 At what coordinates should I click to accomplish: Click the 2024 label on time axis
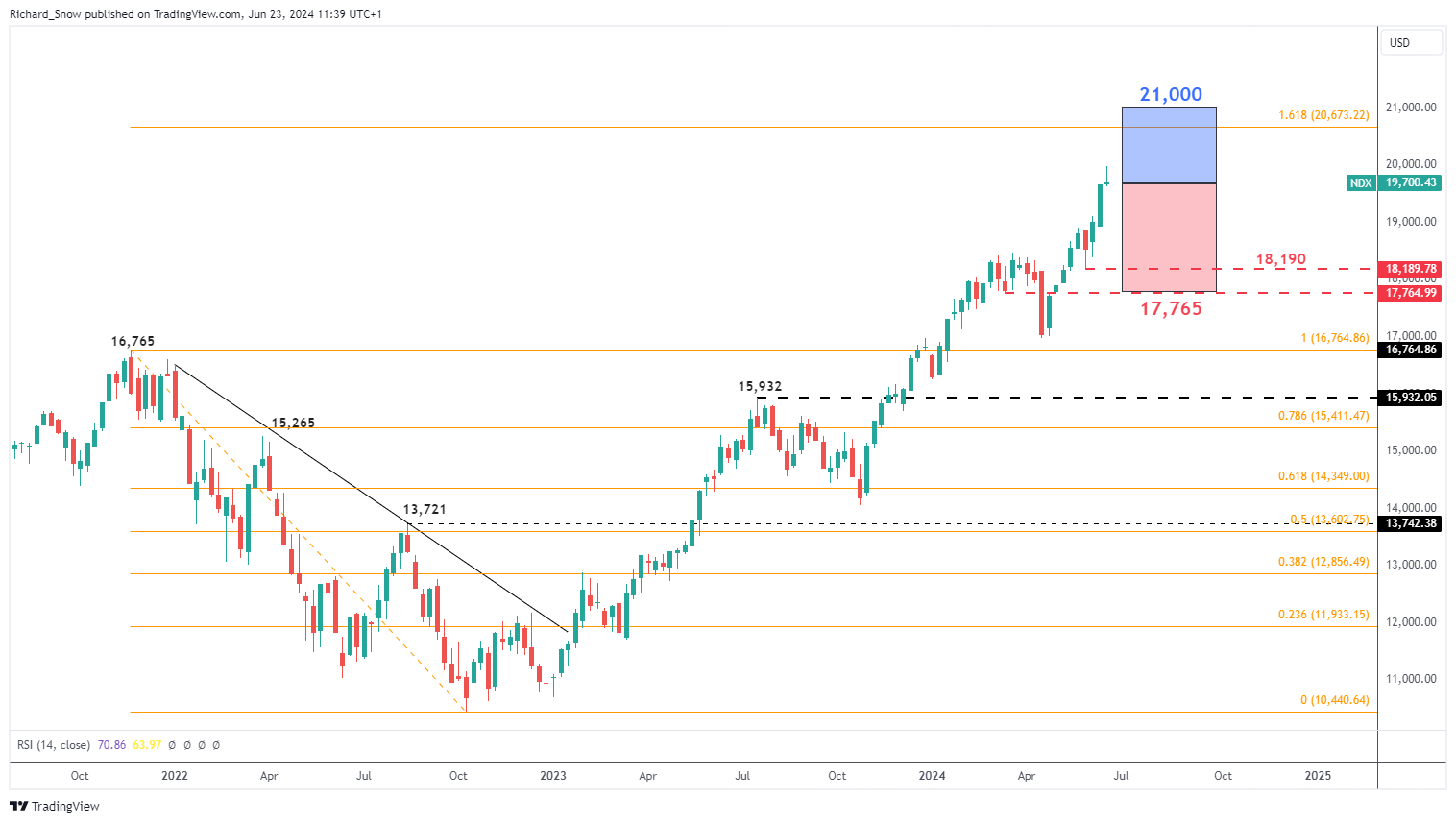[932, 776]
